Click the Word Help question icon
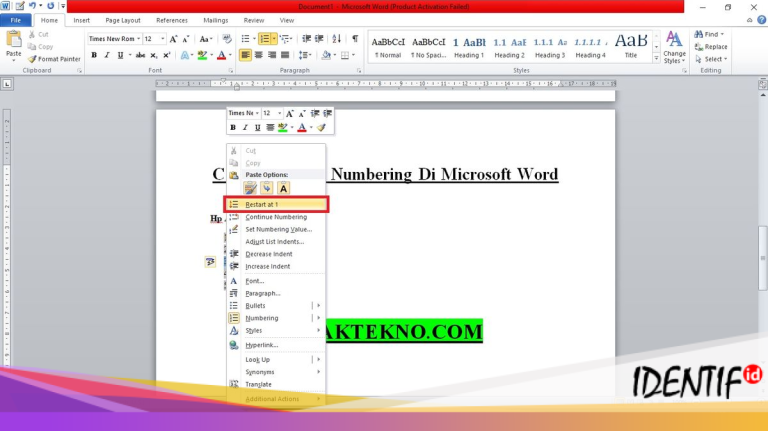 (761, 20)
